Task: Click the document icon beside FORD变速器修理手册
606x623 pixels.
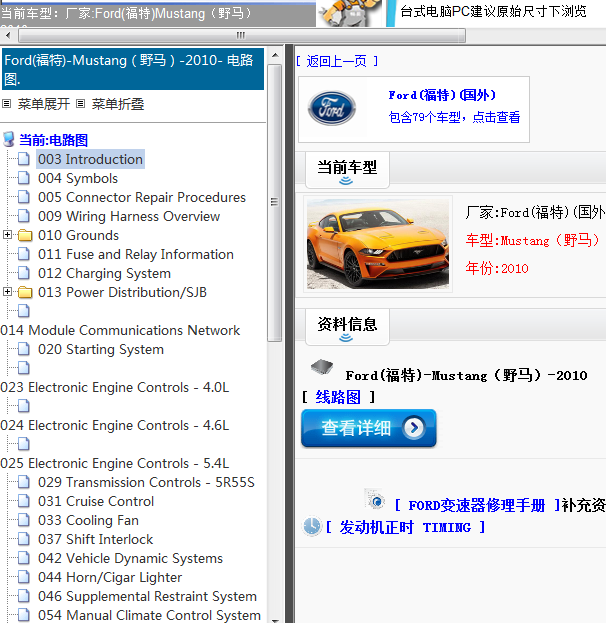Action: pyautogui.click(x=376, y=499)
